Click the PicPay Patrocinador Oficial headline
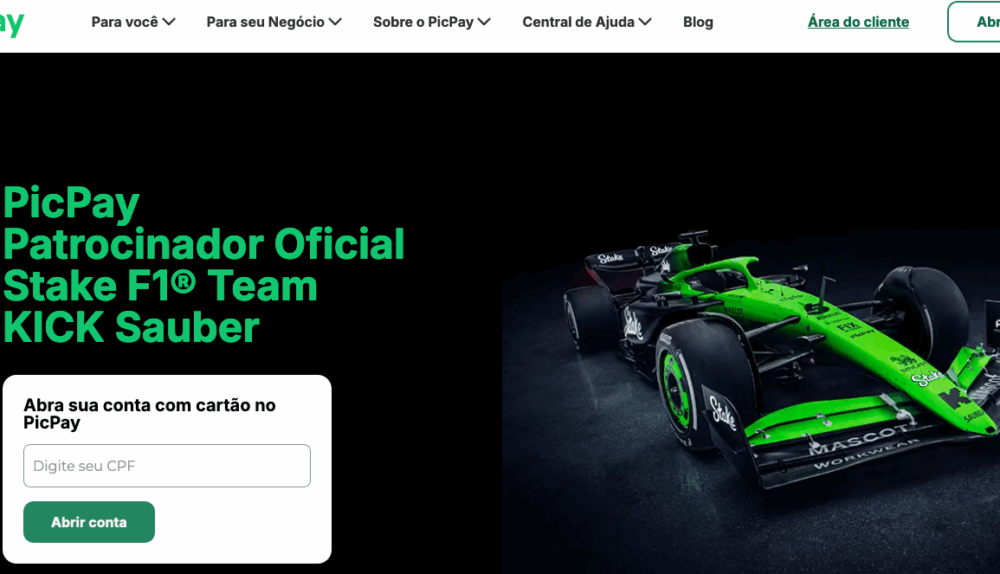Image resolution: width=1000 pixels, height=574 pixels. [204, 265]
